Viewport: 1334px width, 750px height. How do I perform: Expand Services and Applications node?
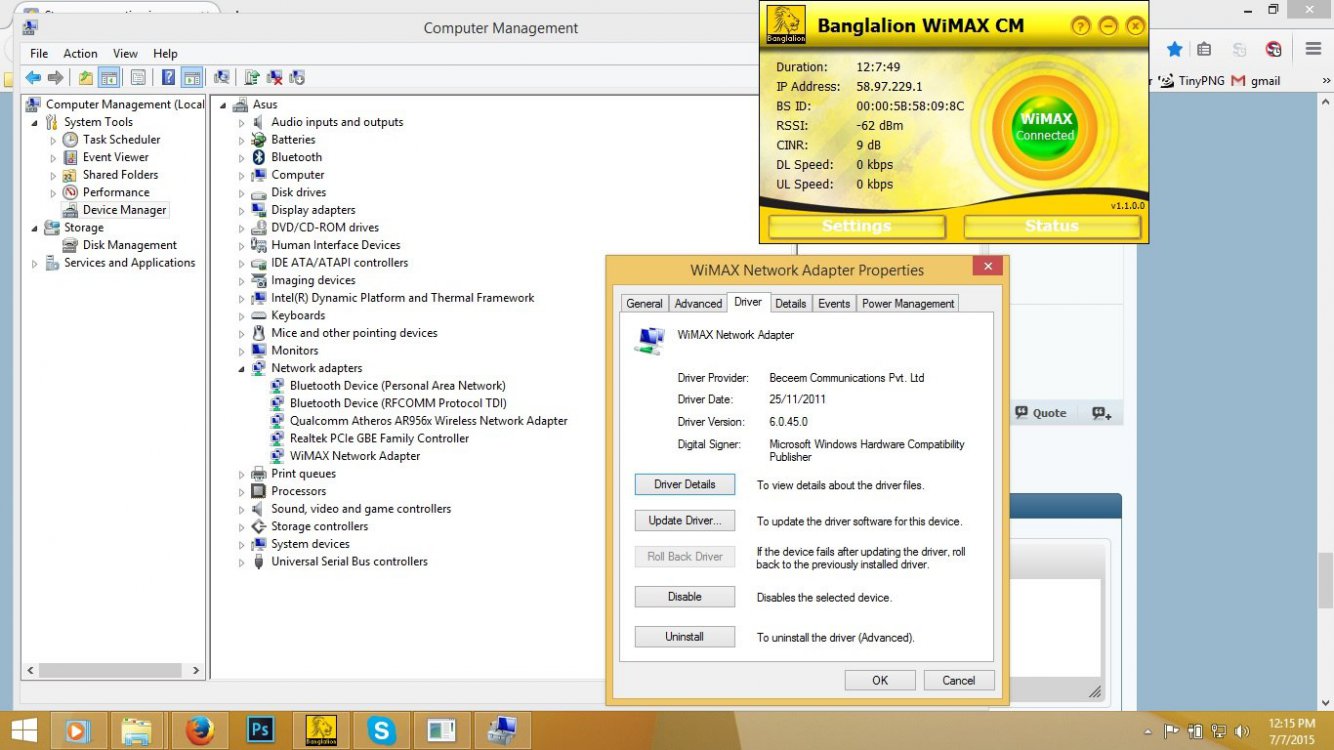pyautogui.click(x=36, y=263)
